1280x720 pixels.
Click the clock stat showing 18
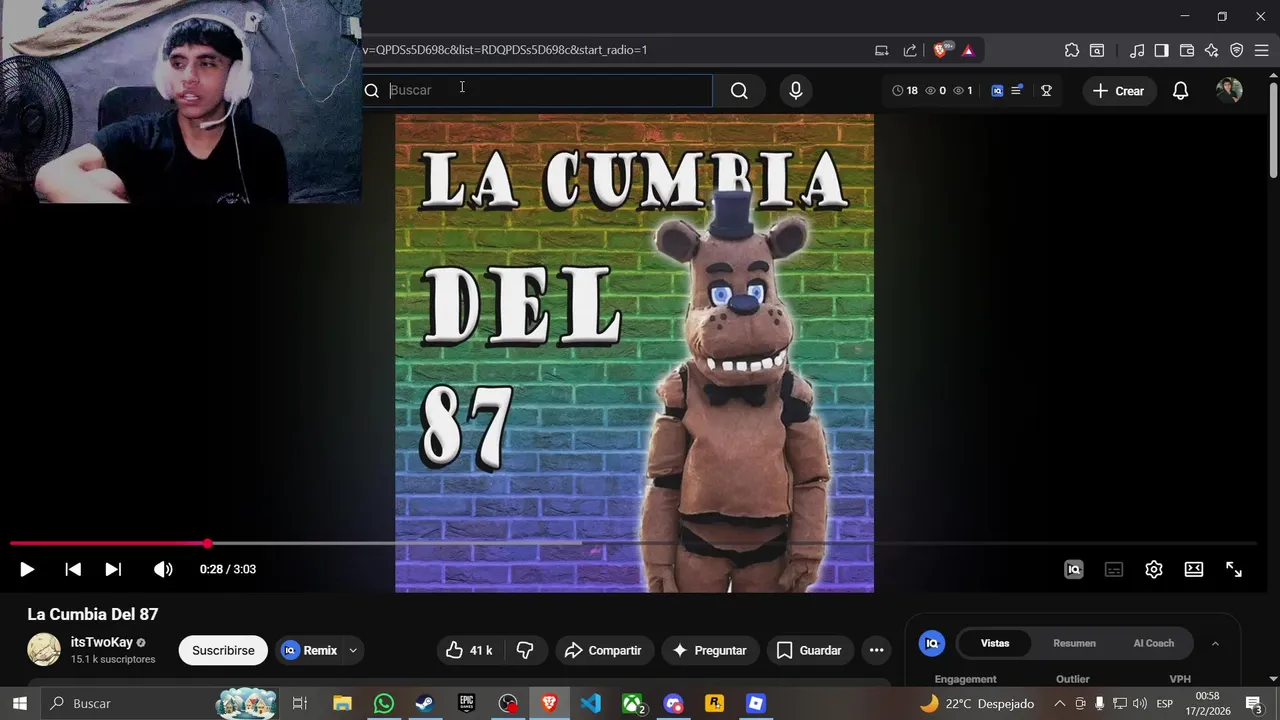[905, 91]
